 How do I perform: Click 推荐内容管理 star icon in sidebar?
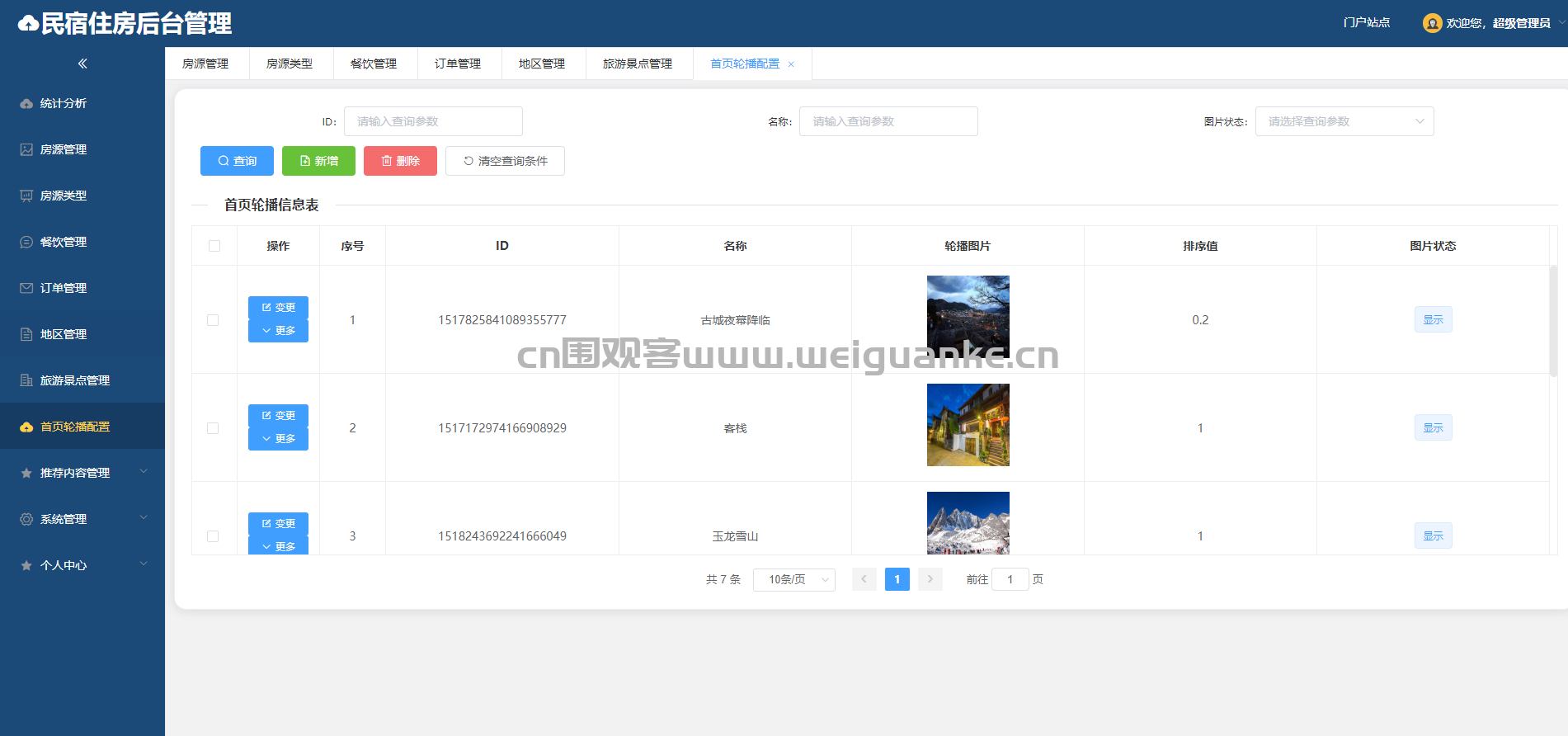click(26, 474)
